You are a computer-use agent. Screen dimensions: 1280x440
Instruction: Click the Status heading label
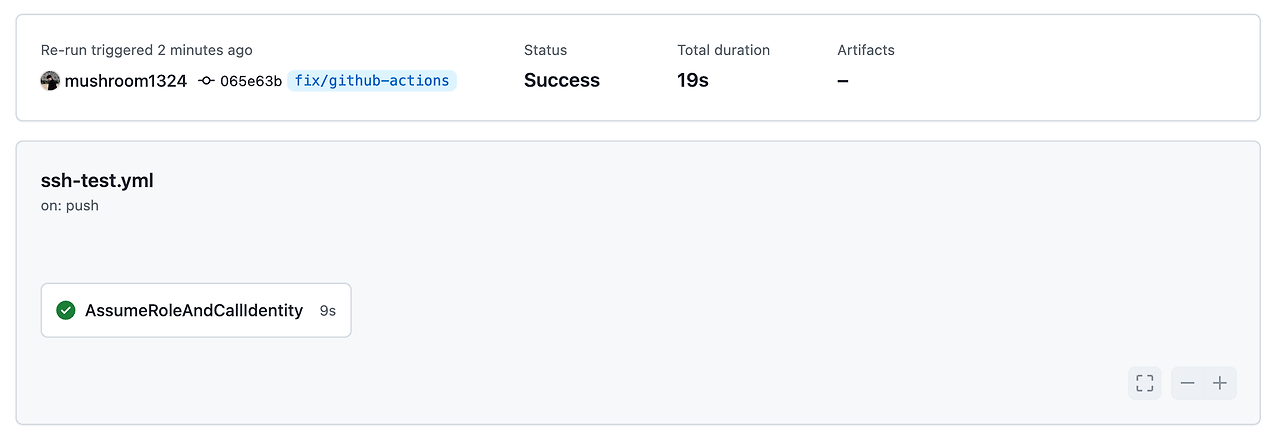tap(545, 50)
